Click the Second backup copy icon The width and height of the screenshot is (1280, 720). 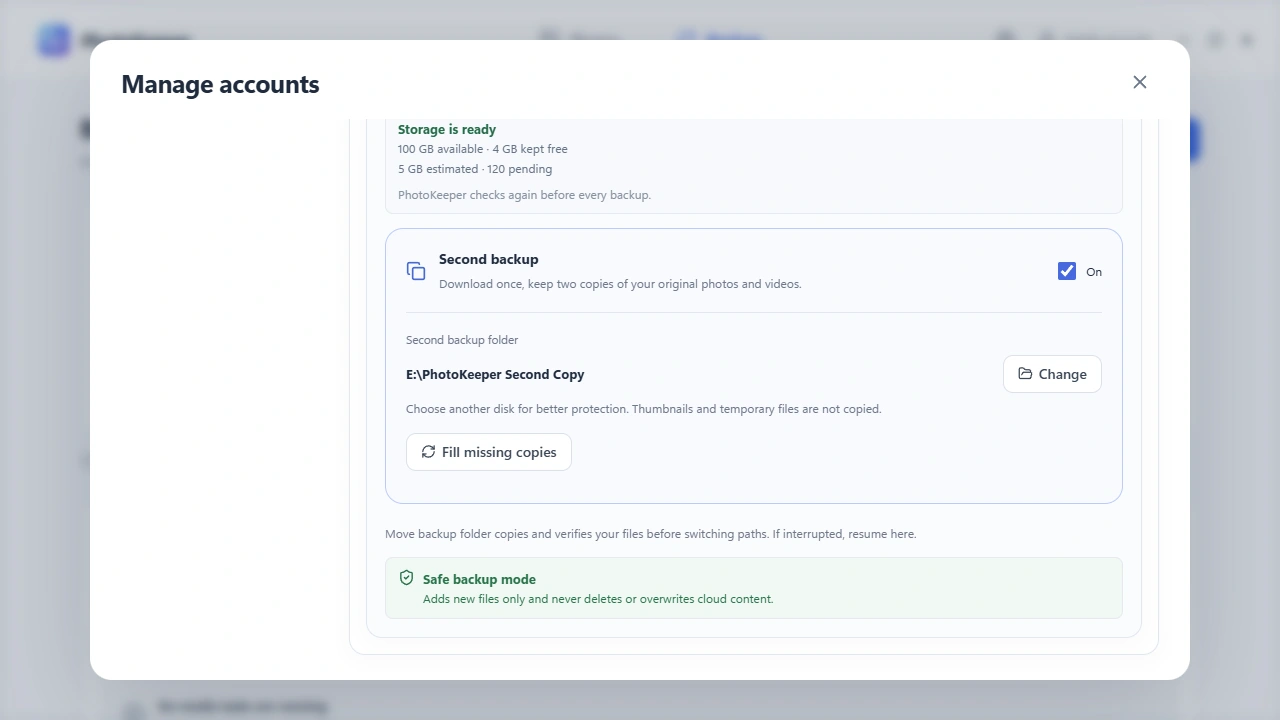point(416,271)
